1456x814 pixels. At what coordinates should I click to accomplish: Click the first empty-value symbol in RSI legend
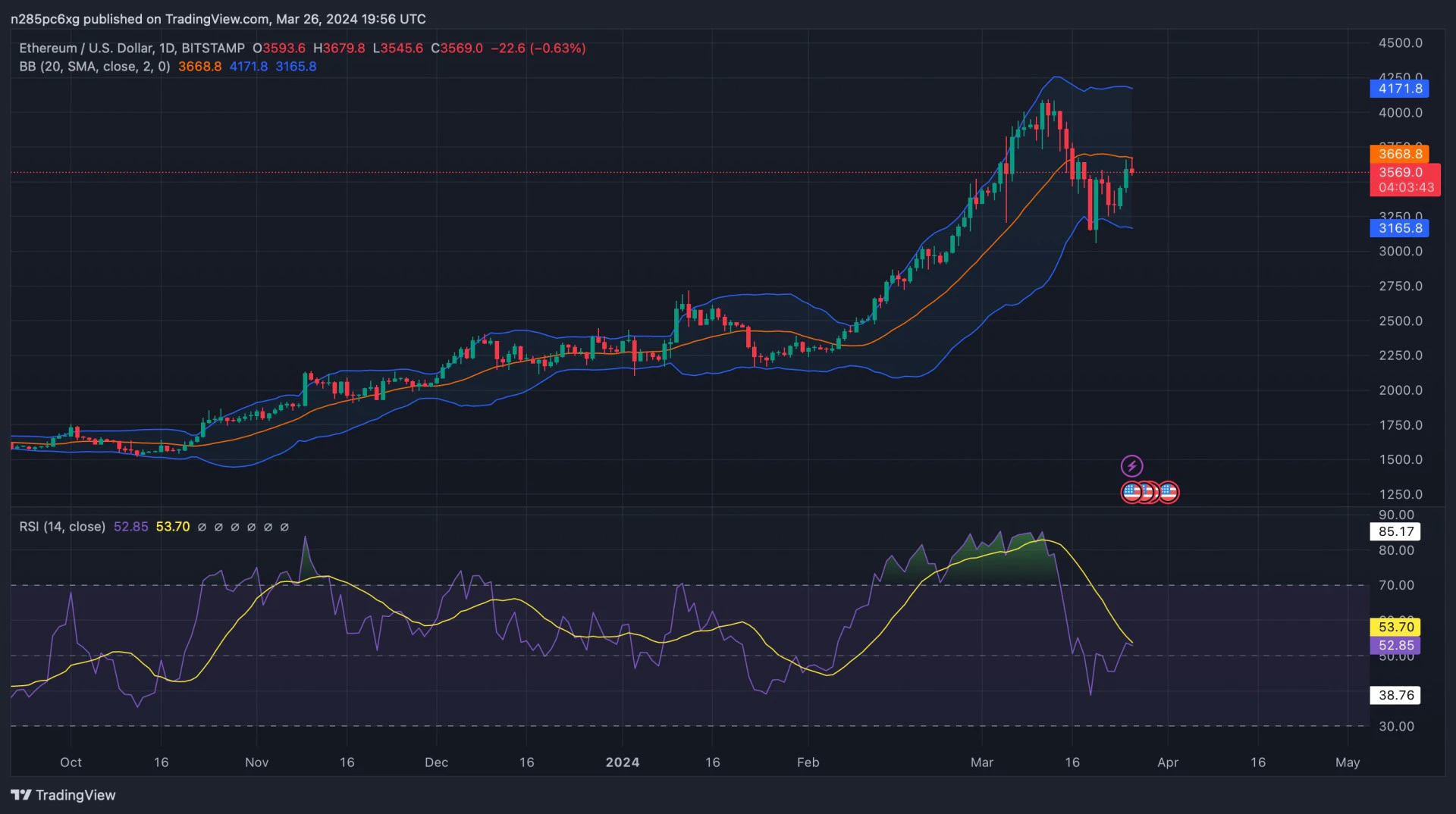202,527
